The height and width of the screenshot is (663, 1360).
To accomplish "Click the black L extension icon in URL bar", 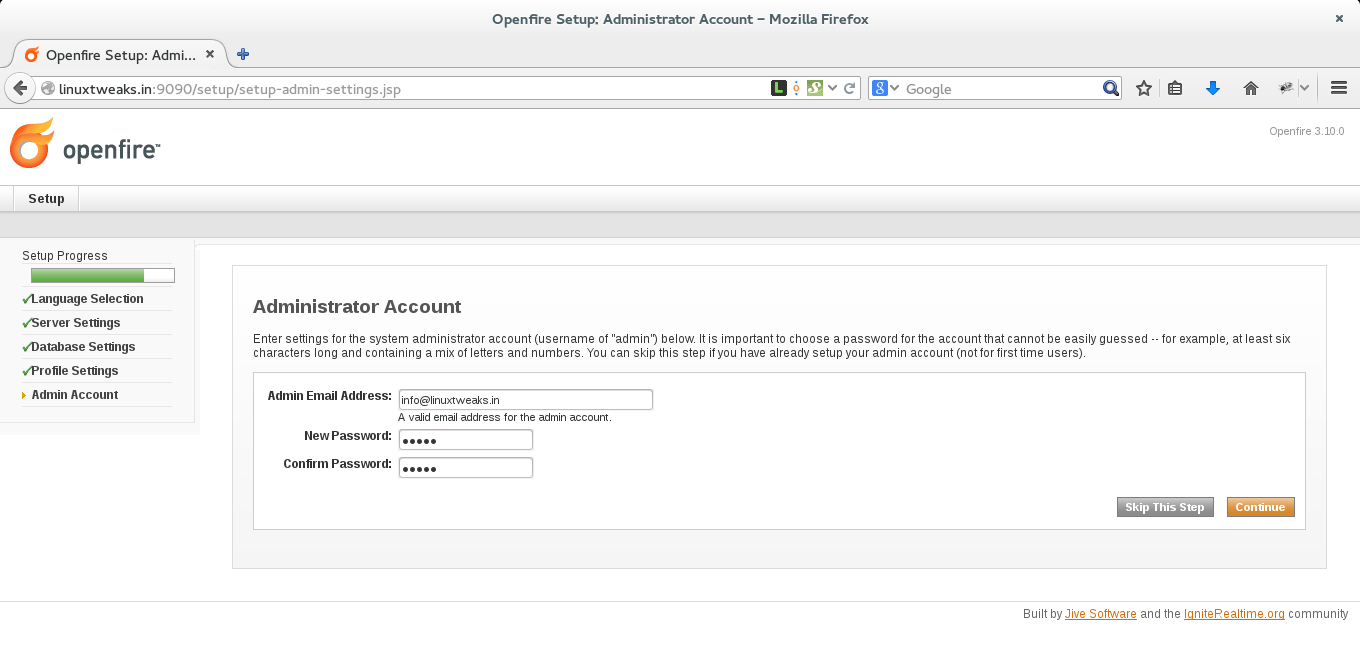I will point(778,88).
